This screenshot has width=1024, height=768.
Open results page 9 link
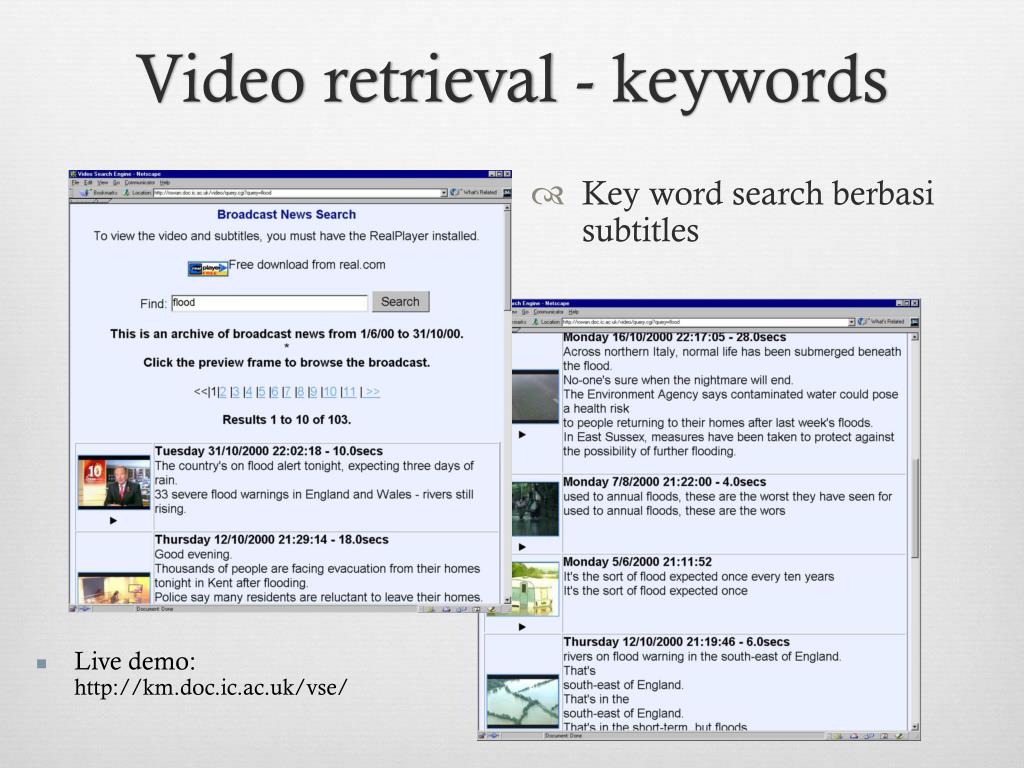coord(313,392)
